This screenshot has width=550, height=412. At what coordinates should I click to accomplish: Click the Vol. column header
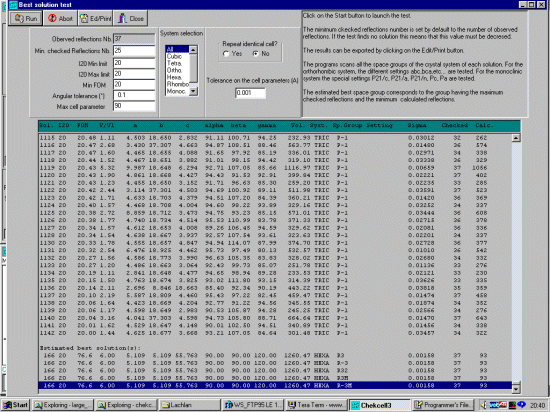[297, 126]
